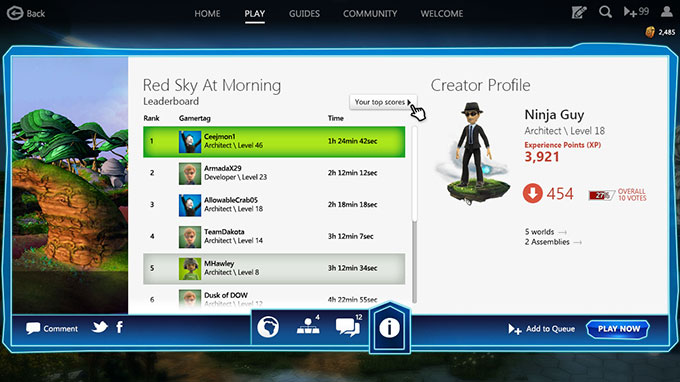Share via the Twitter bird icon
Screen dimensions: 680x382
(100, 327)
